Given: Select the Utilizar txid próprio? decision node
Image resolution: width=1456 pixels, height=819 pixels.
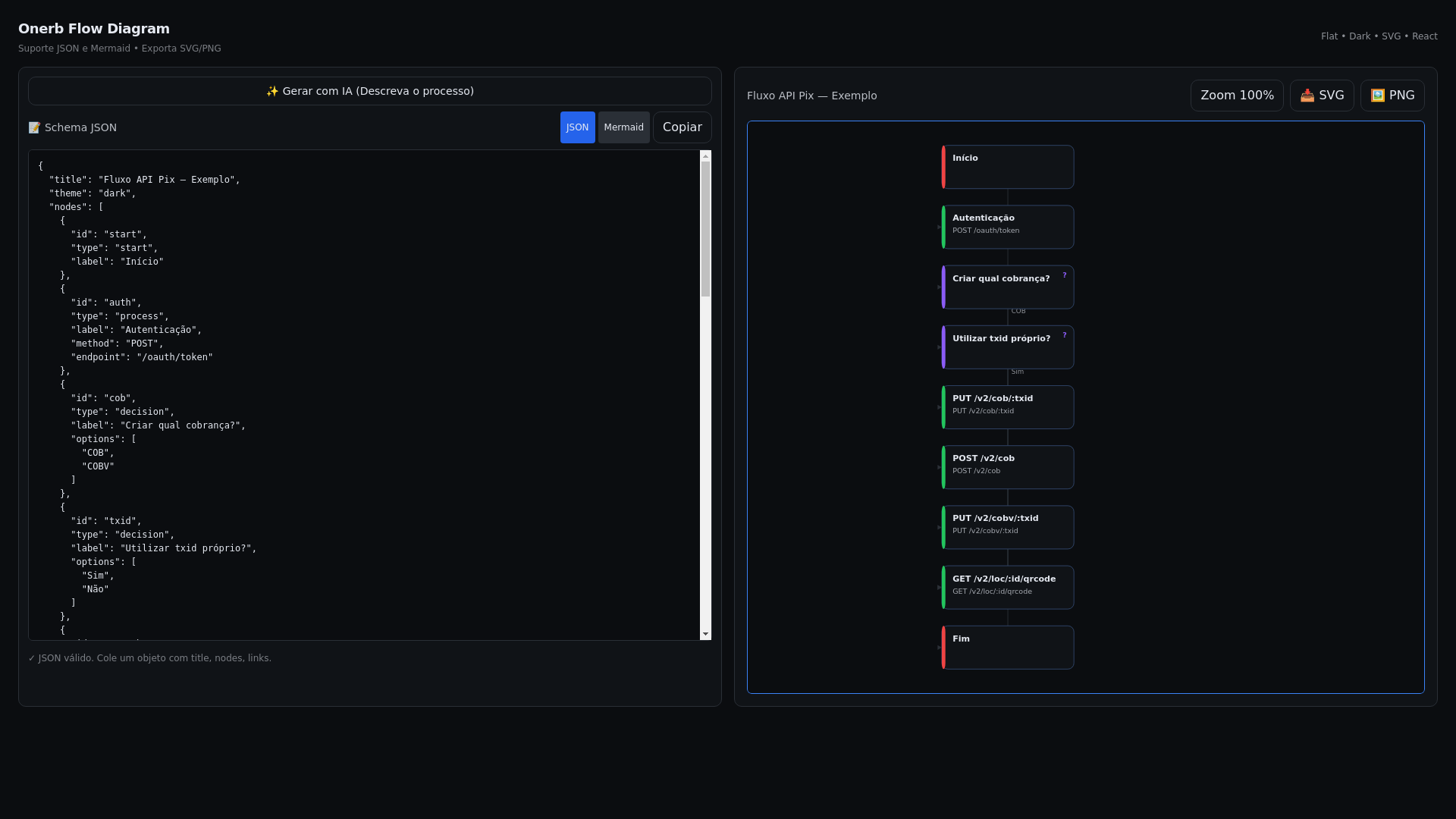Looking at the screenshot, I should (1008, 347).
